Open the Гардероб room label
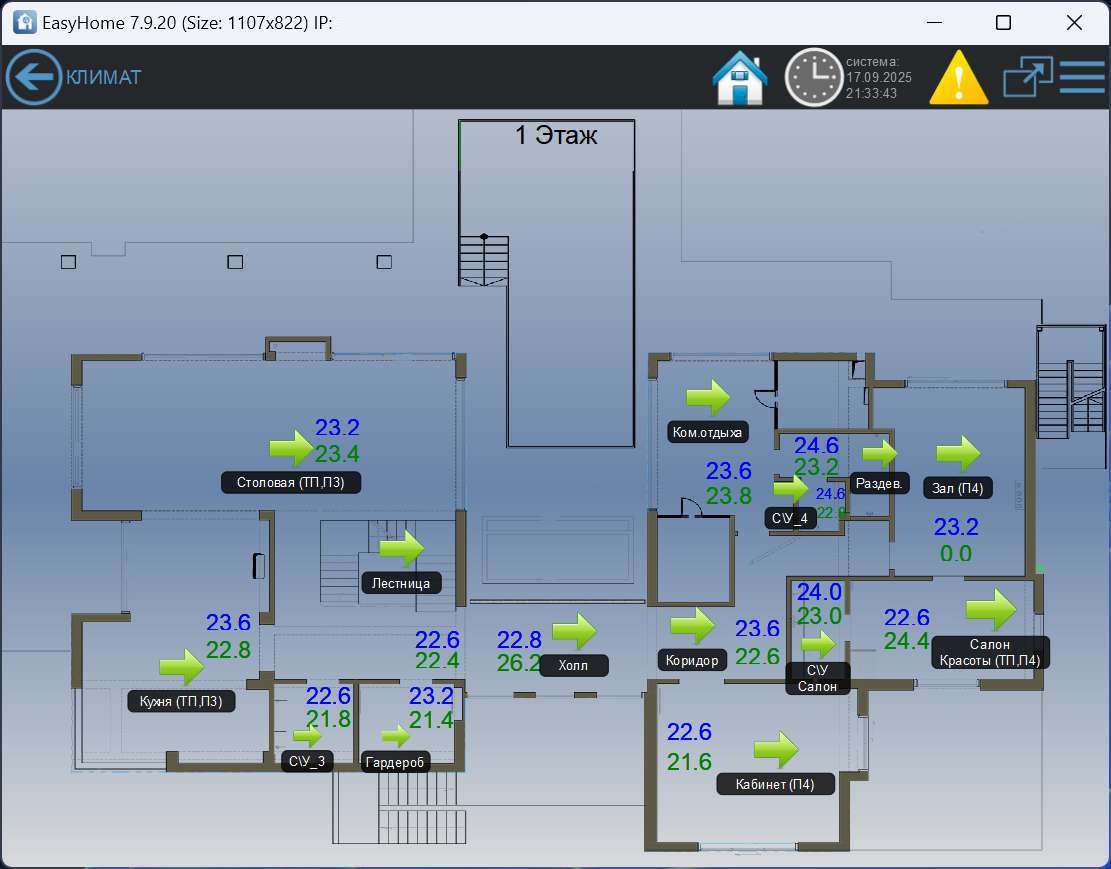The height and width of the screenshot is (869, 1111). (395, 762)
